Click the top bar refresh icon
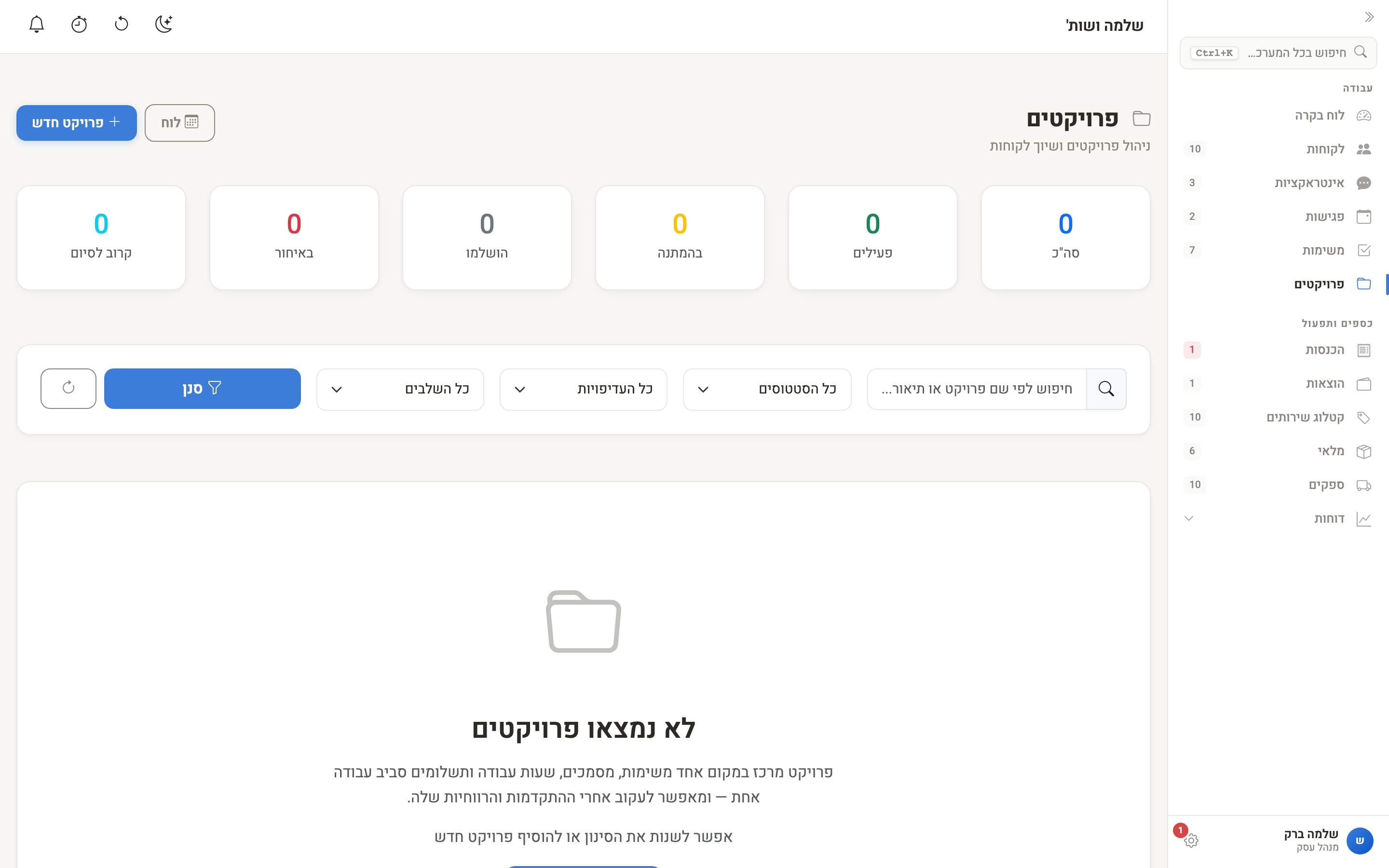Screen dimensions: 1389x868 (122, 24)
